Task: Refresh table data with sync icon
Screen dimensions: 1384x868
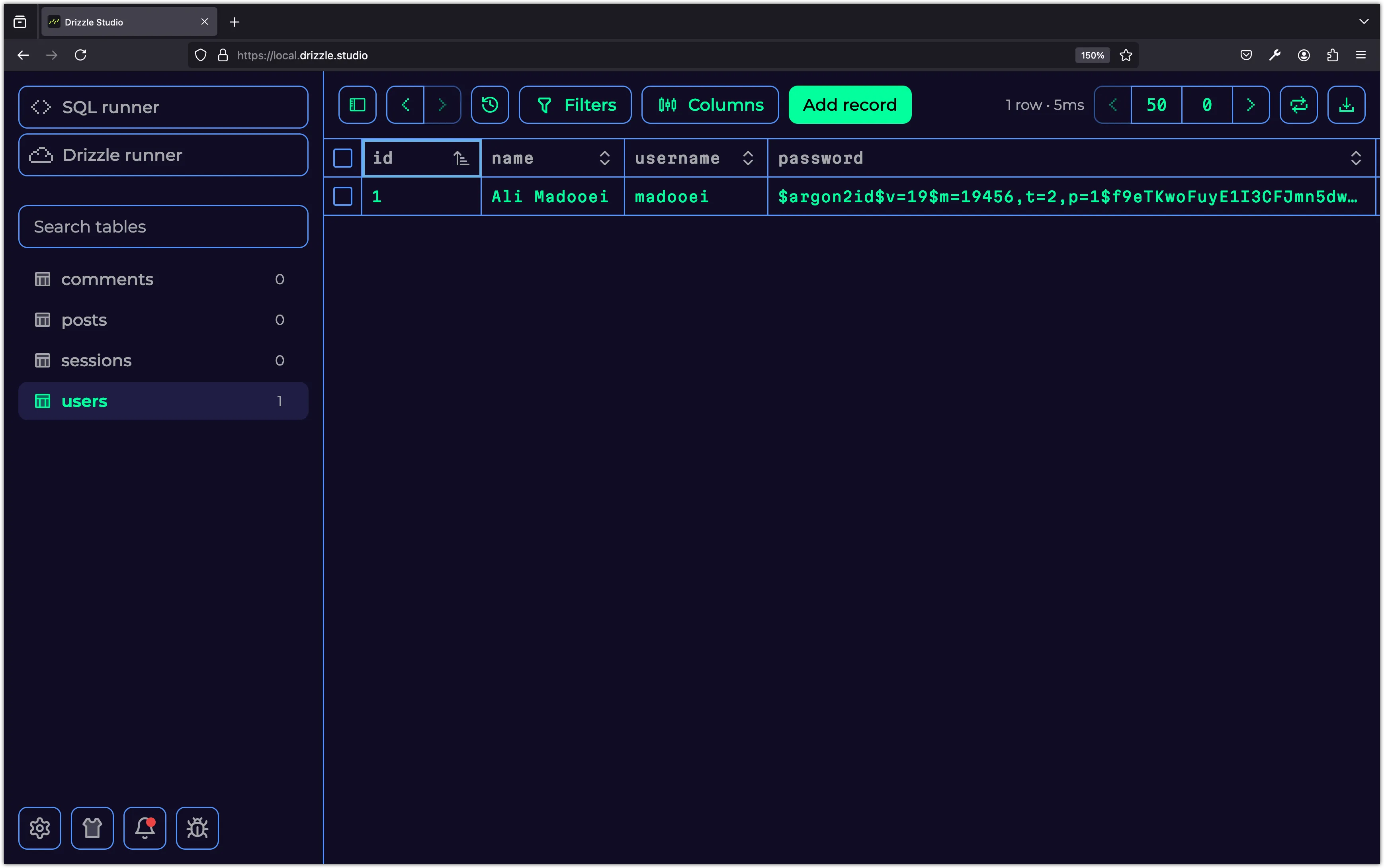Action: coord(1298,104)
